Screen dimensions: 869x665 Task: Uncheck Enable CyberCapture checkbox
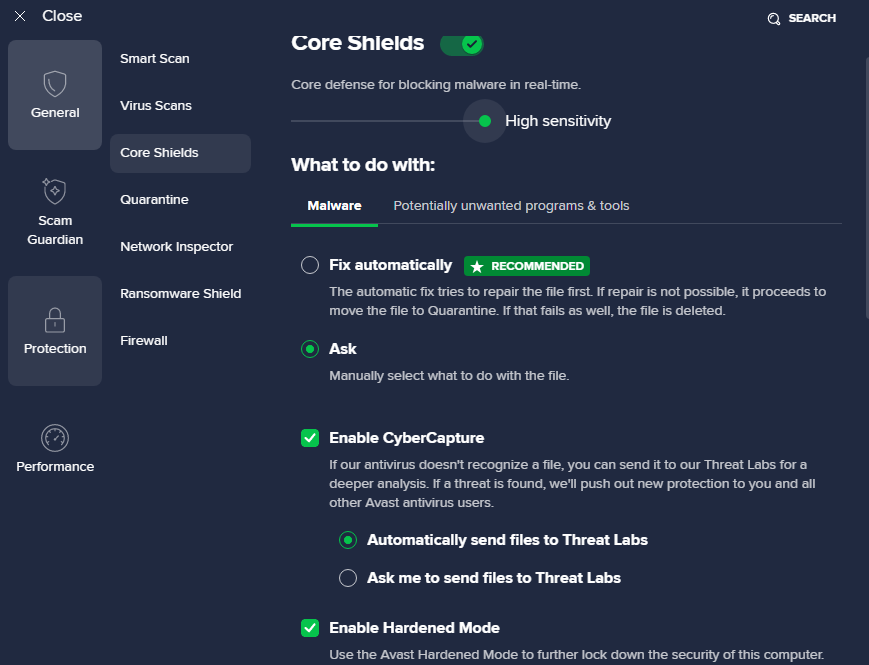310,438
